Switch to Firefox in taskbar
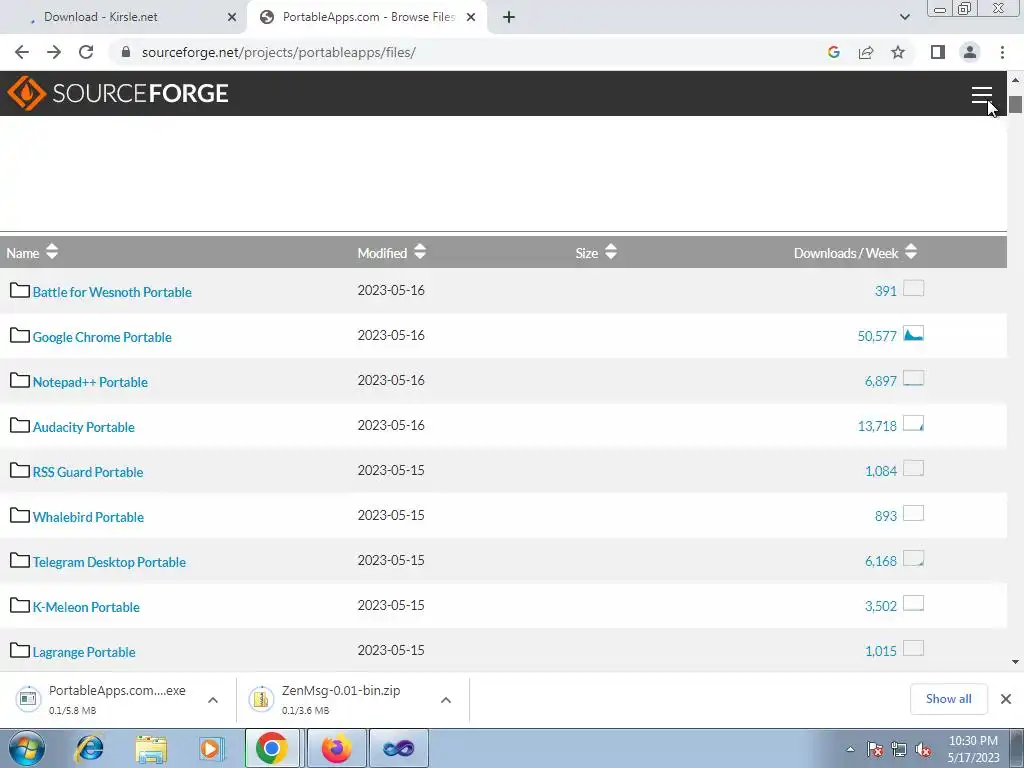 pyautogui.click(x=336, y=748)
